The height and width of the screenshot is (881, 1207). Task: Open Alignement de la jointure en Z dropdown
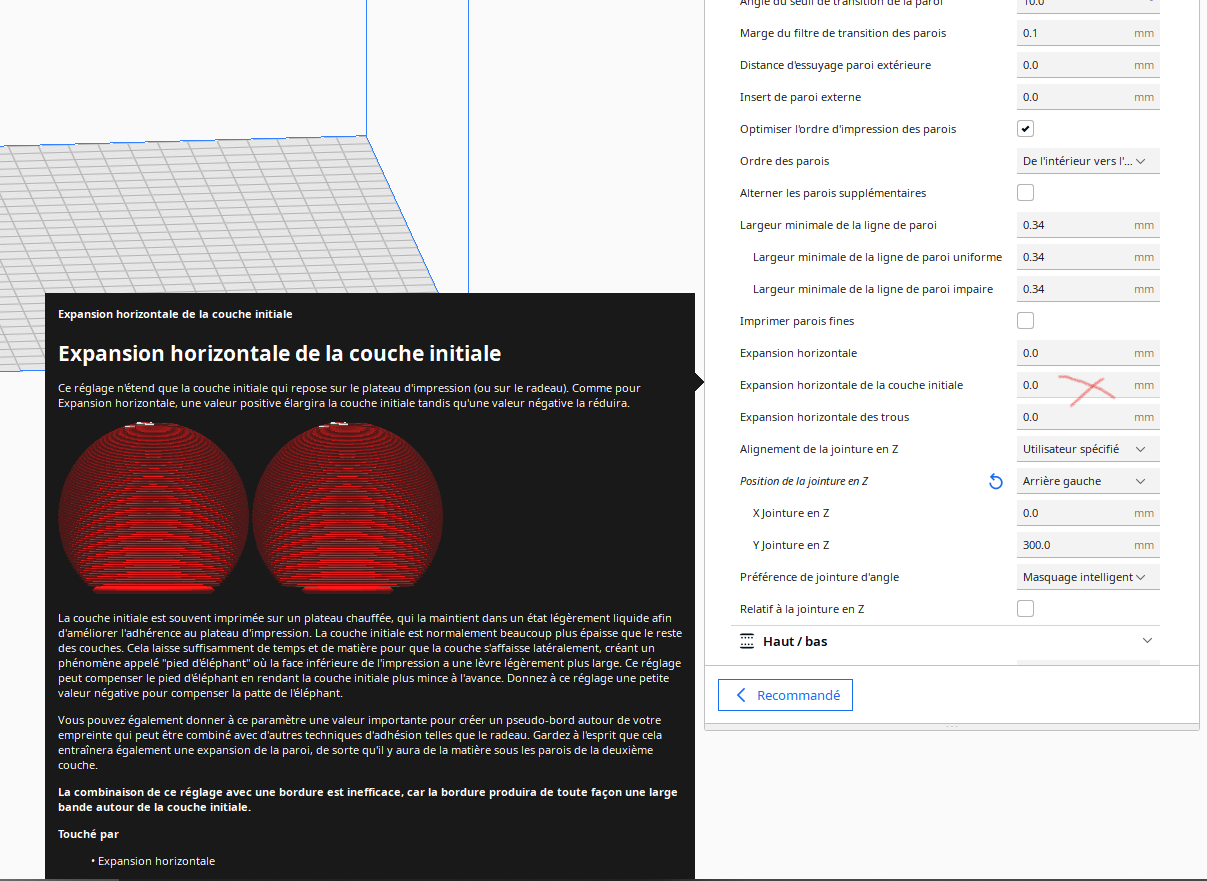1088,449
